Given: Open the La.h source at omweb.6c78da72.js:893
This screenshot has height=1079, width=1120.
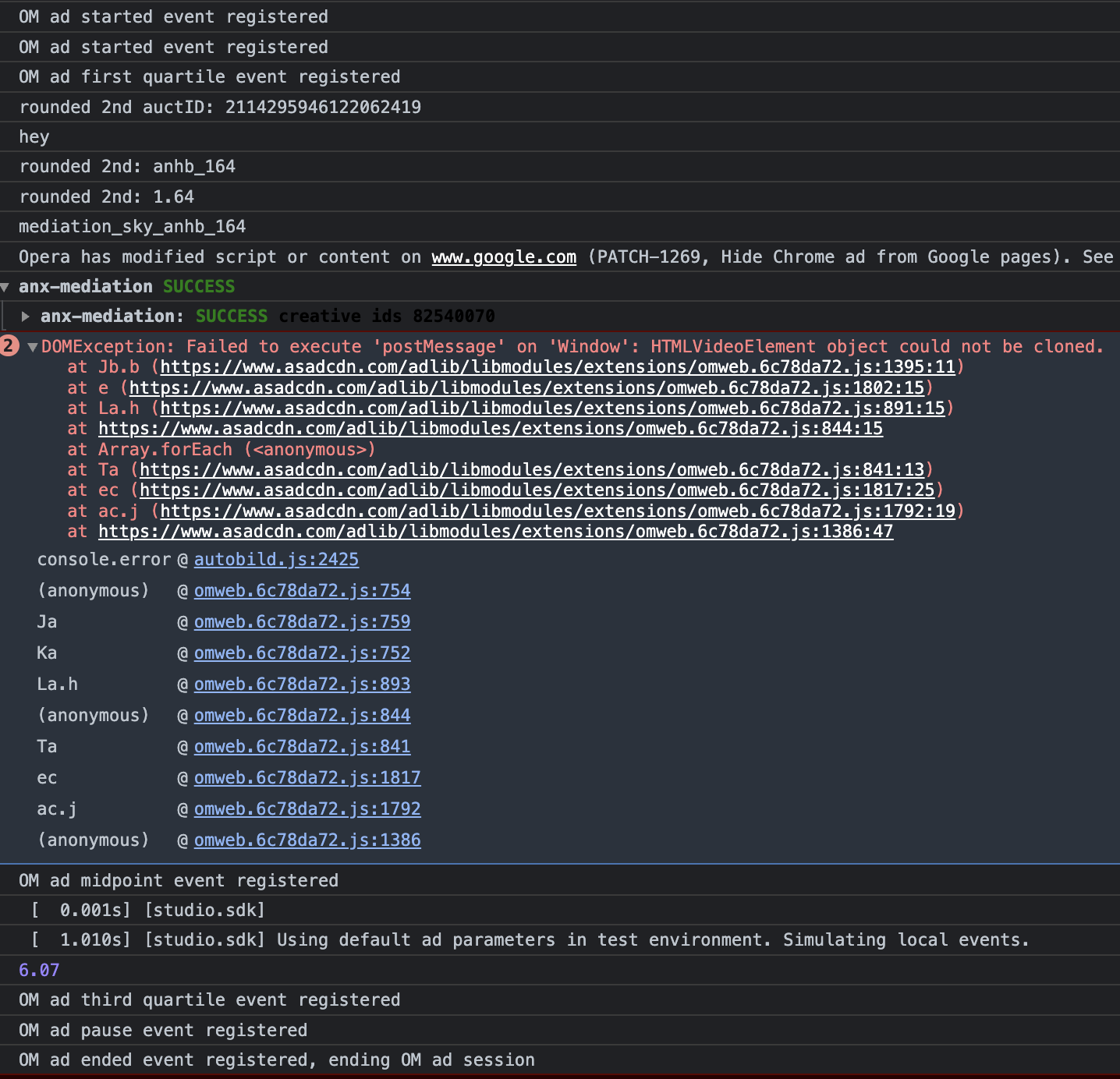Looking at the screenshot, I should tap(302, 684).
